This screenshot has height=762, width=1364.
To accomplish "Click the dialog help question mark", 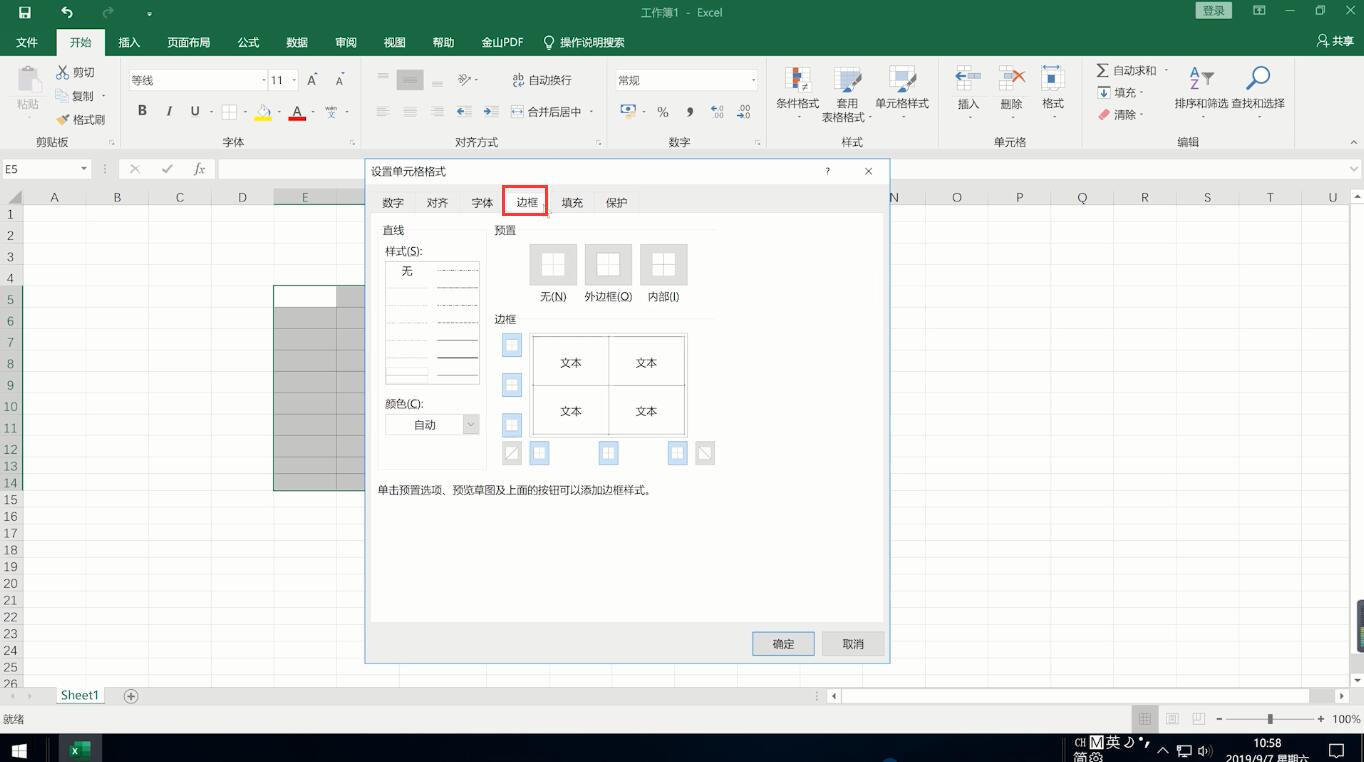I will [827, 171].
